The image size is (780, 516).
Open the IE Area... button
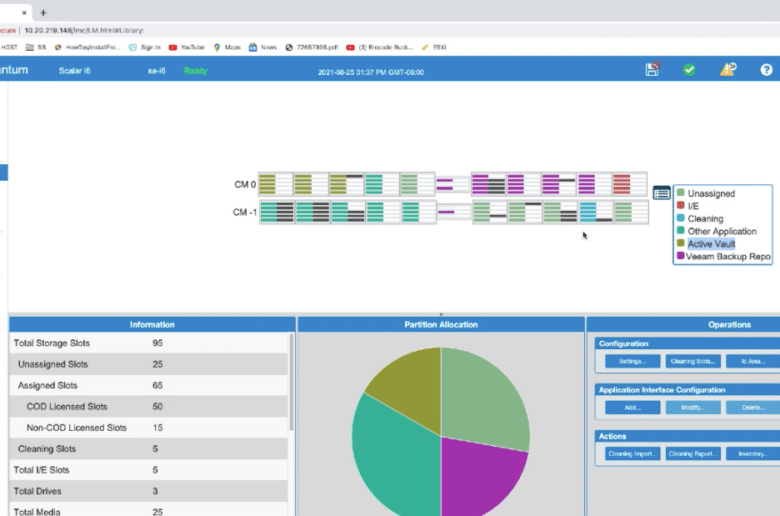753,361
